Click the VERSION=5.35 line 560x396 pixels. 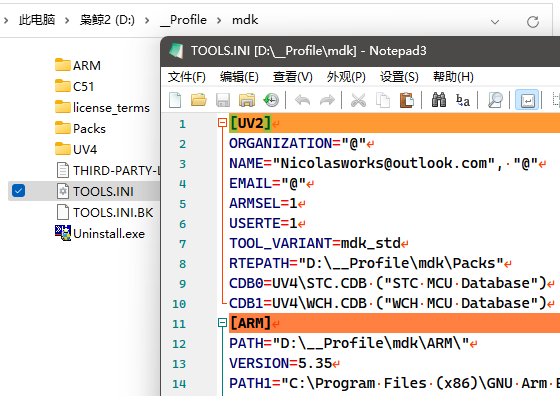(x=280, y=363)
